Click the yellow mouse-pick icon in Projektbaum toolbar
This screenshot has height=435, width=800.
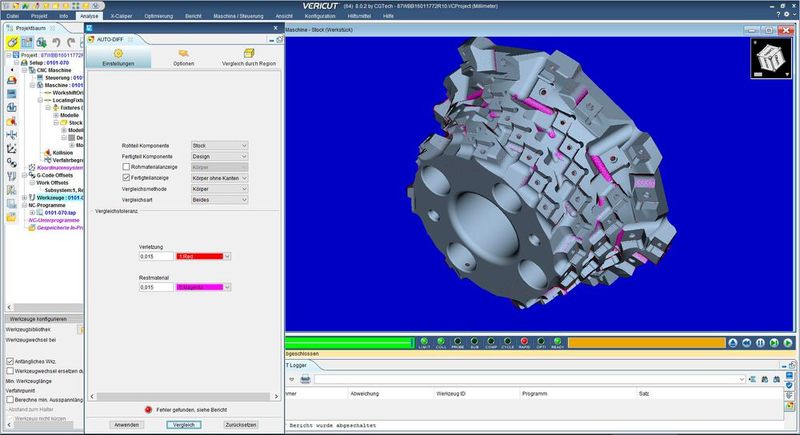12,42
